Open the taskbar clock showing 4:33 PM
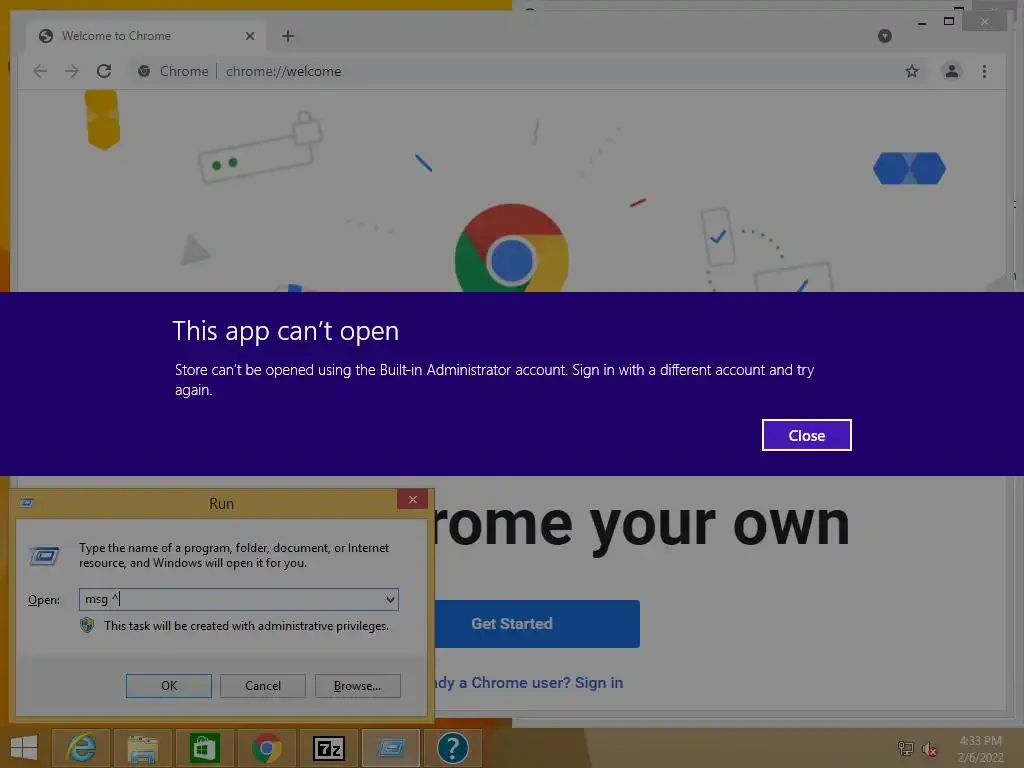 [x=980, y=749]
